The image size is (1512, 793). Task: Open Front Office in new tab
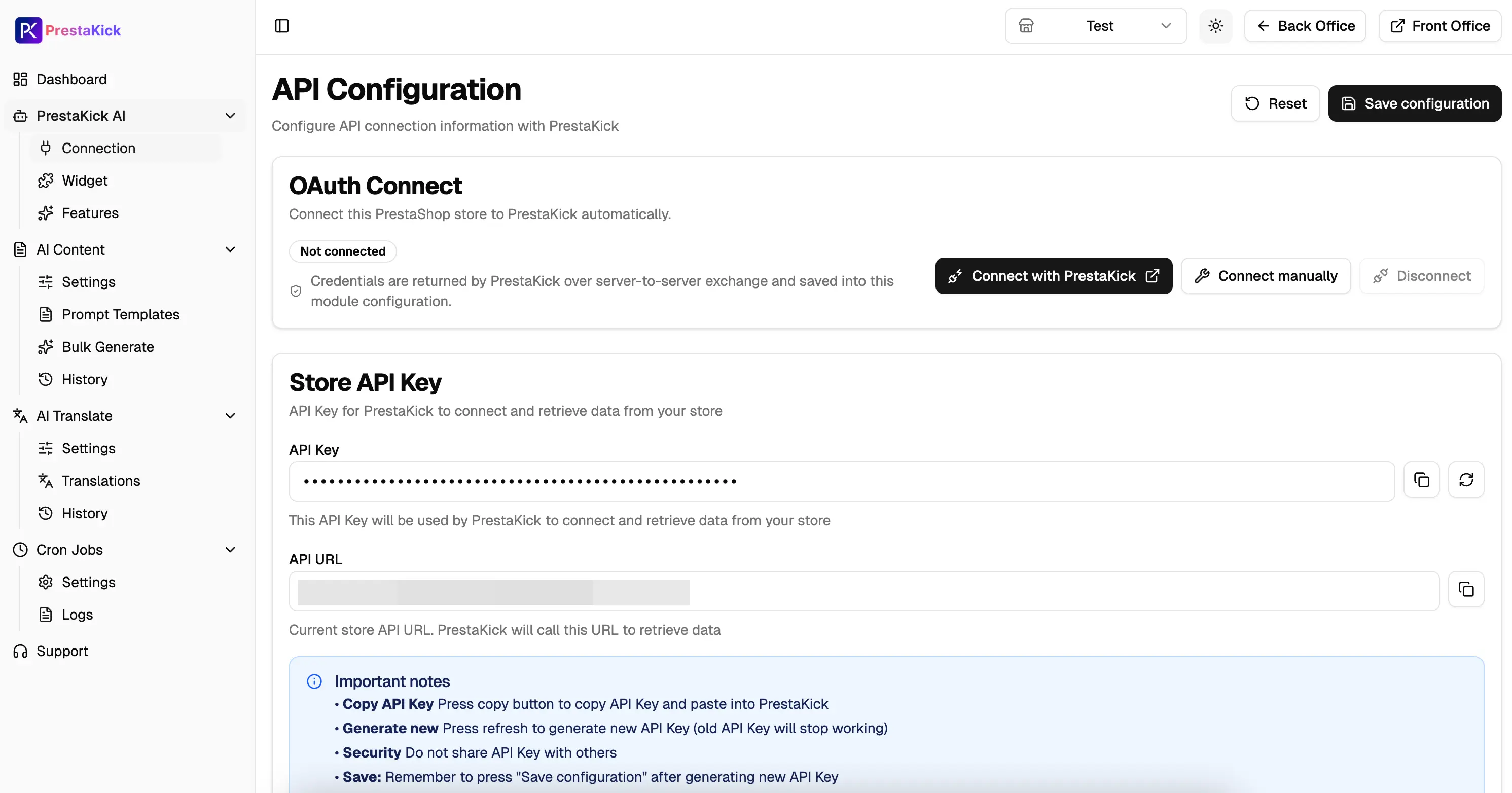pos(1440,26)
